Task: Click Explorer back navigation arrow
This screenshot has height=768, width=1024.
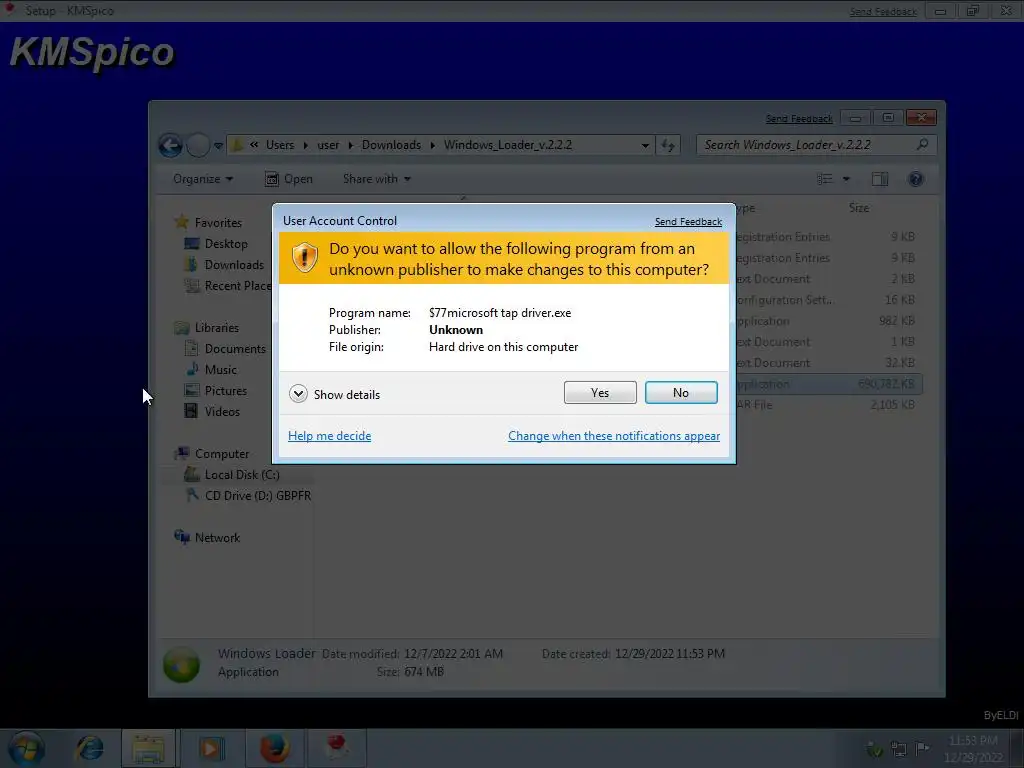Action: (170, 145)
